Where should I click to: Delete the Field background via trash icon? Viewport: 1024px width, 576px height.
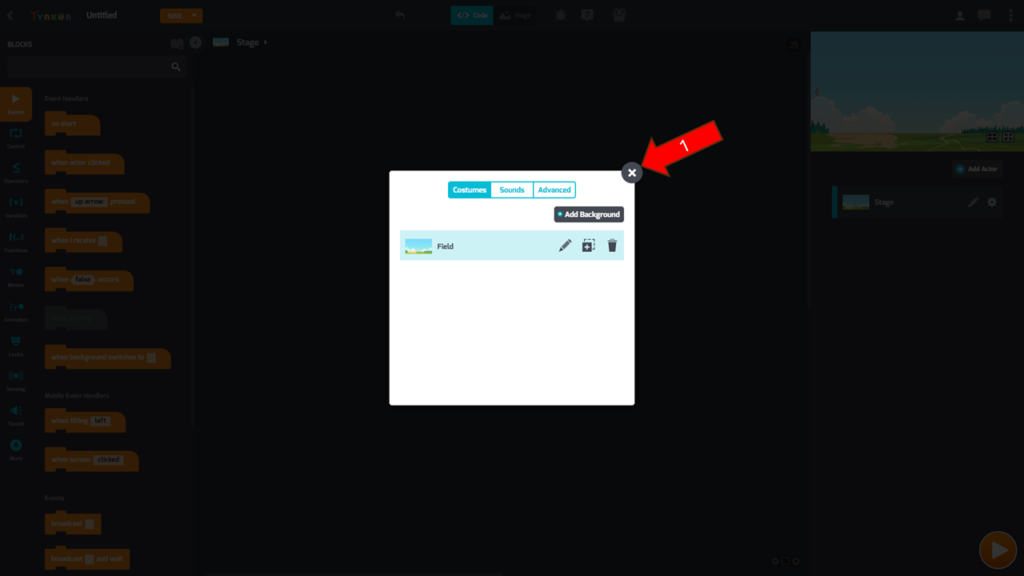click(612, 245)
